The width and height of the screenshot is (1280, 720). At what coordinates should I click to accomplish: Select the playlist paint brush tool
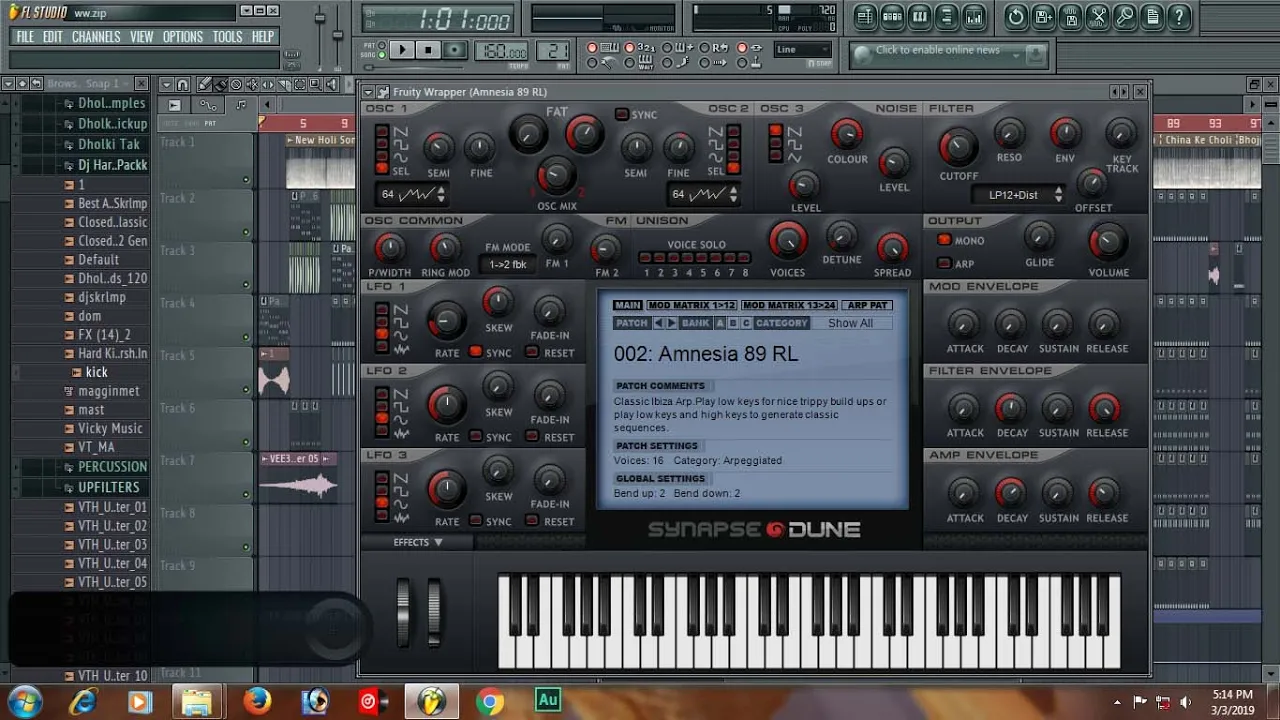point(220,84)
